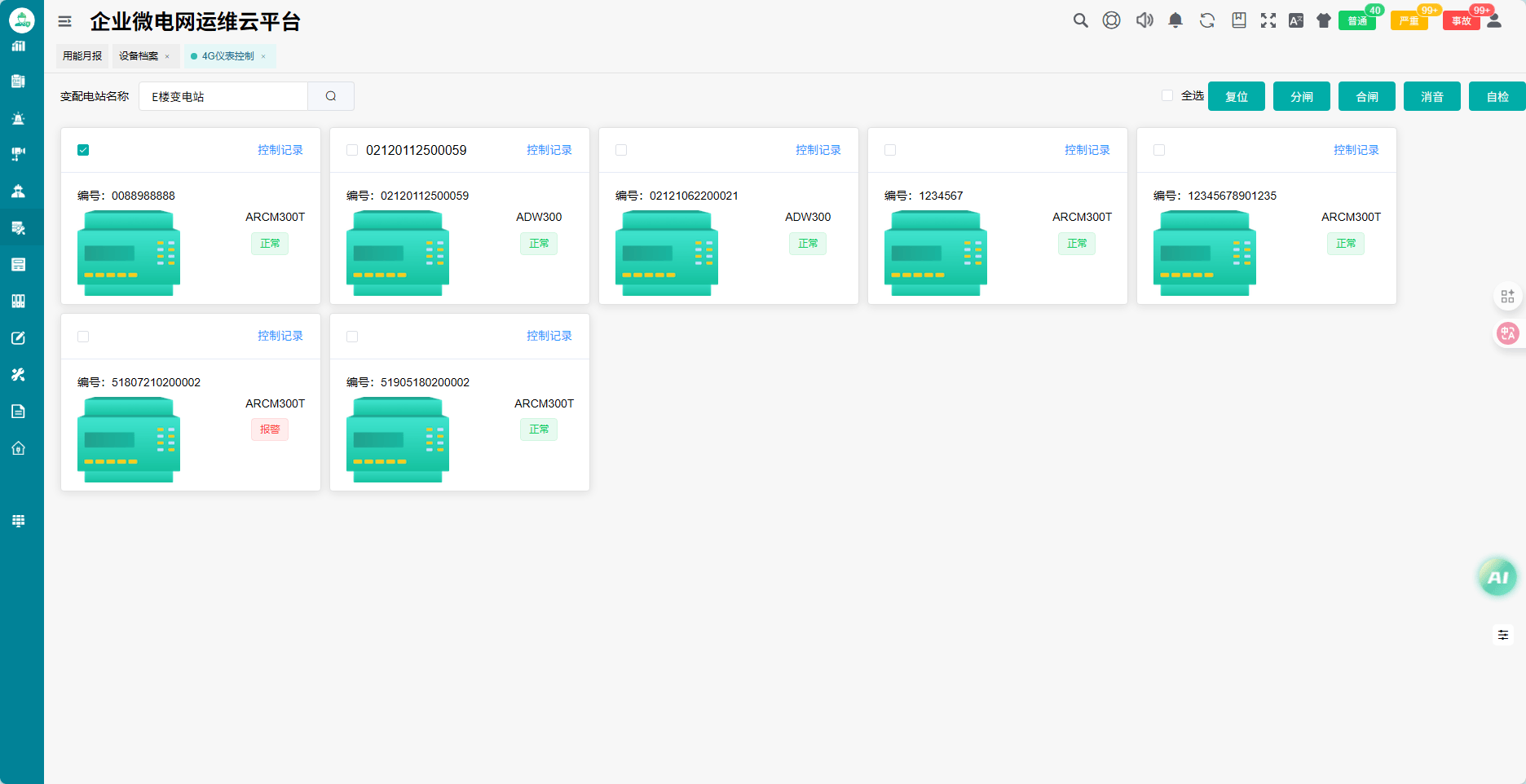The image size is (1526, 784).
Task: Click the floating grid-plus widget icon
Action: click(x=1508, y=297)
